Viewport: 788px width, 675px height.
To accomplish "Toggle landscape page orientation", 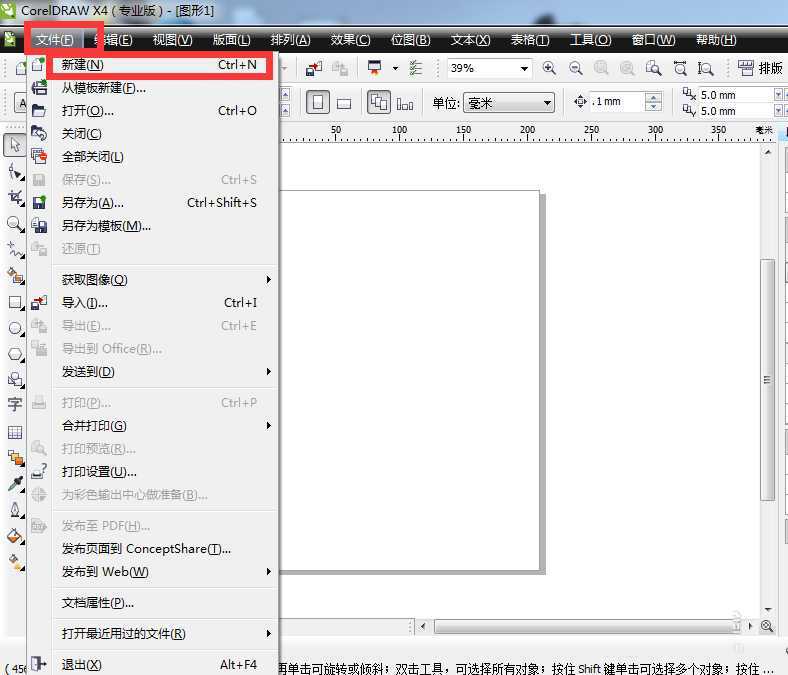I will click(x=343, y=103).
